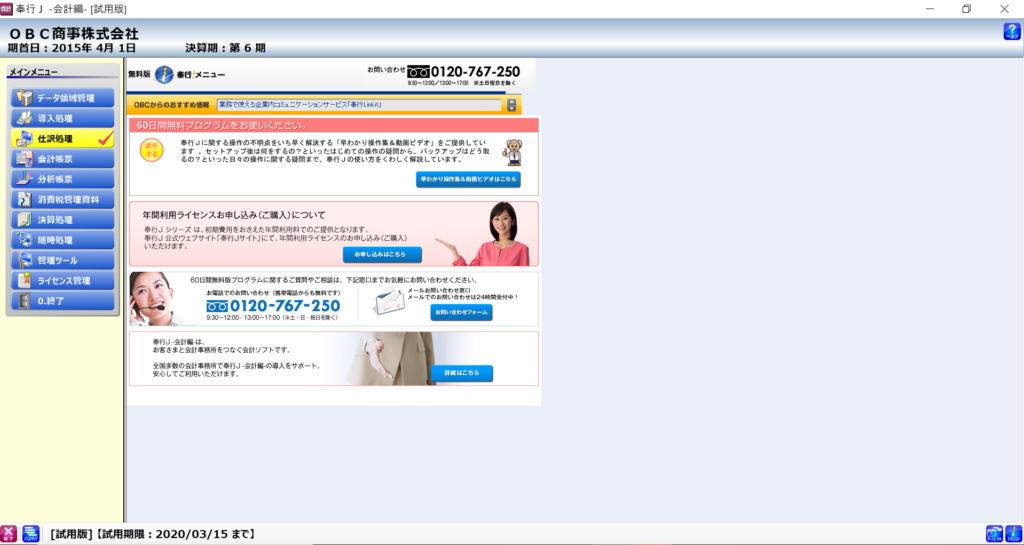Click the professor mascot illustration

click(x=512, y=152)
